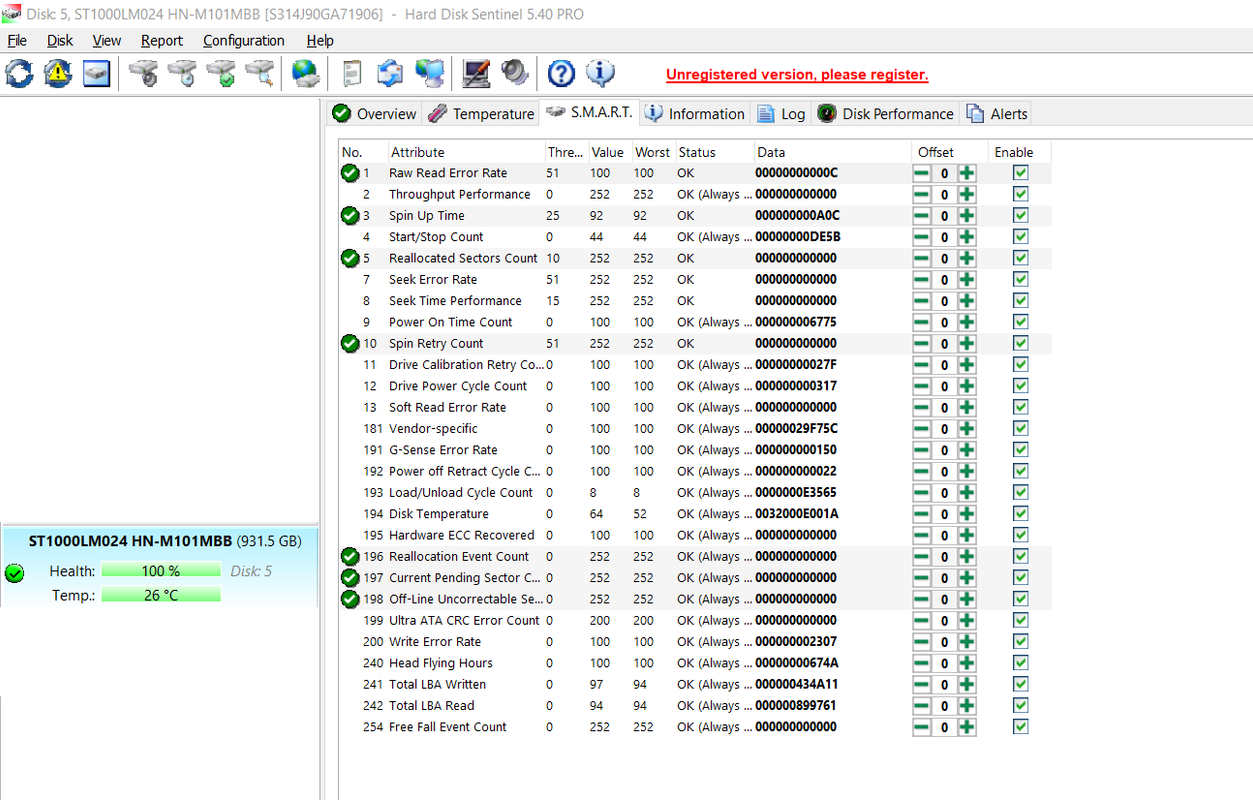This screenshot has height=800, width=1253.
Task: Click the disk-with-gear test toolbar icon
Action: click(145, 73)
